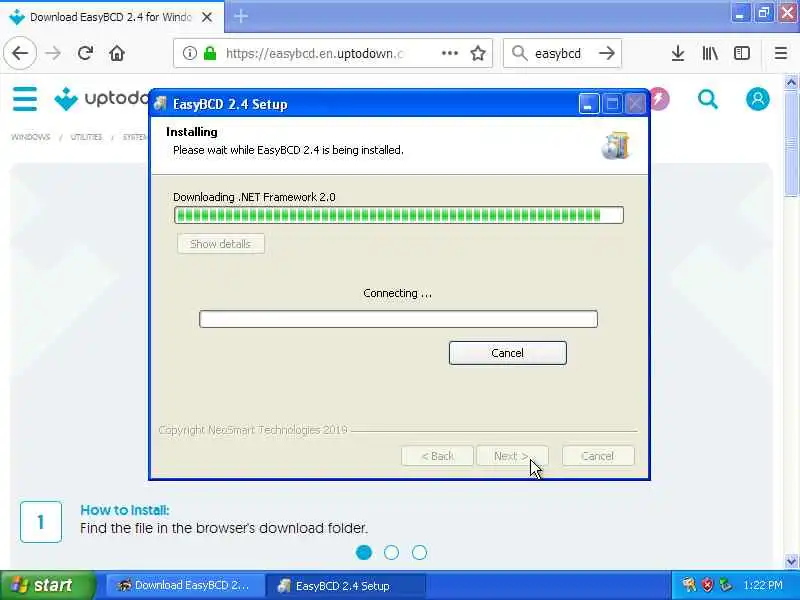Select the third carousel dot indicator
This screenshot has height=600, width=800.
coord(419,552)
